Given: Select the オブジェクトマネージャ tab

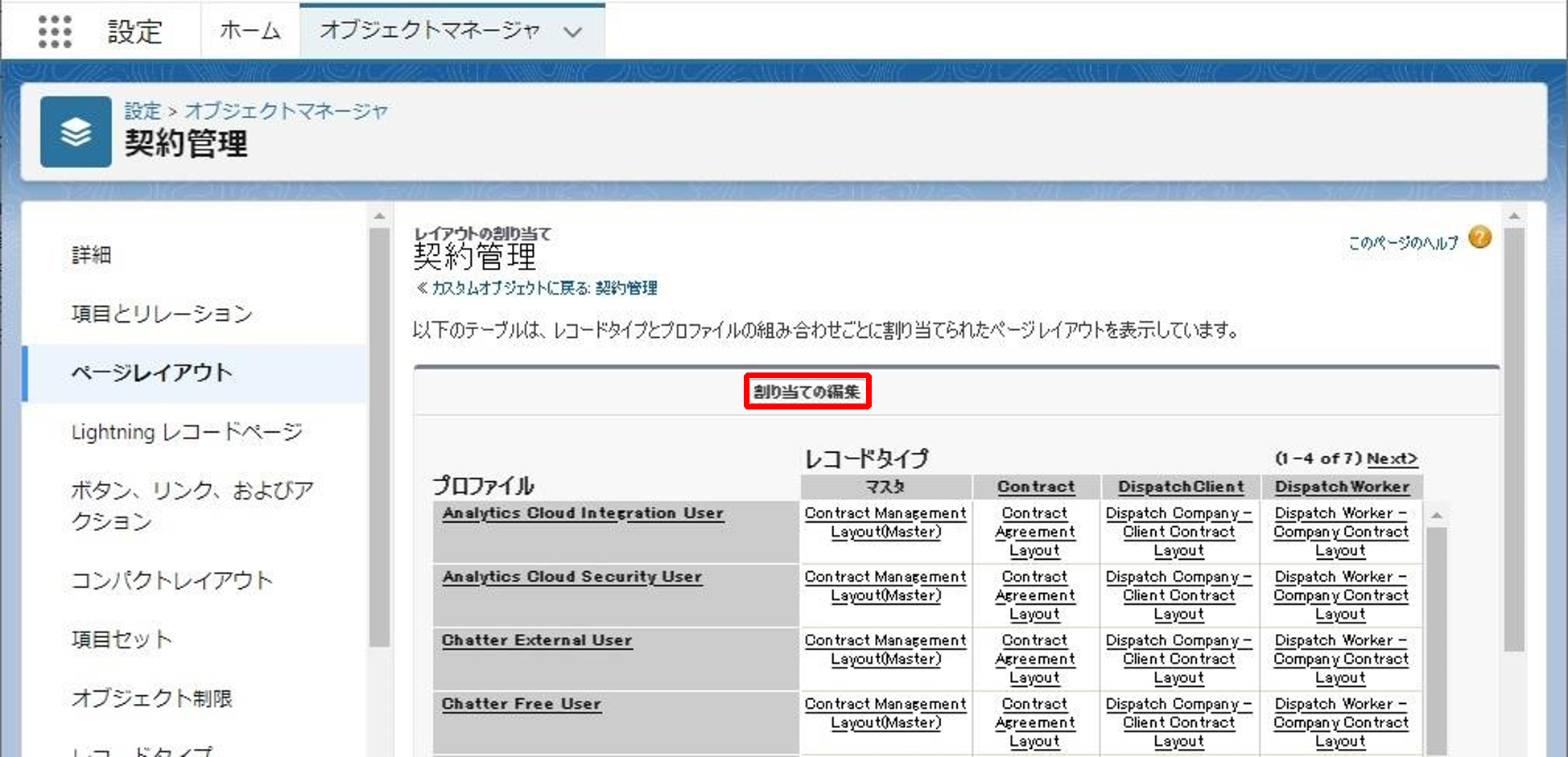Looking at the screenshot, I should [429, 31].
